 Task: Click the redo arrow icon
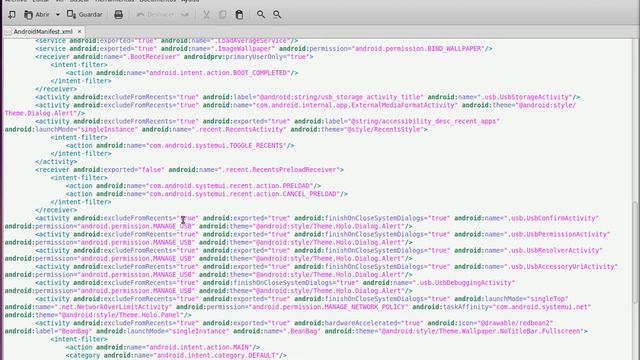pos(185,15)
